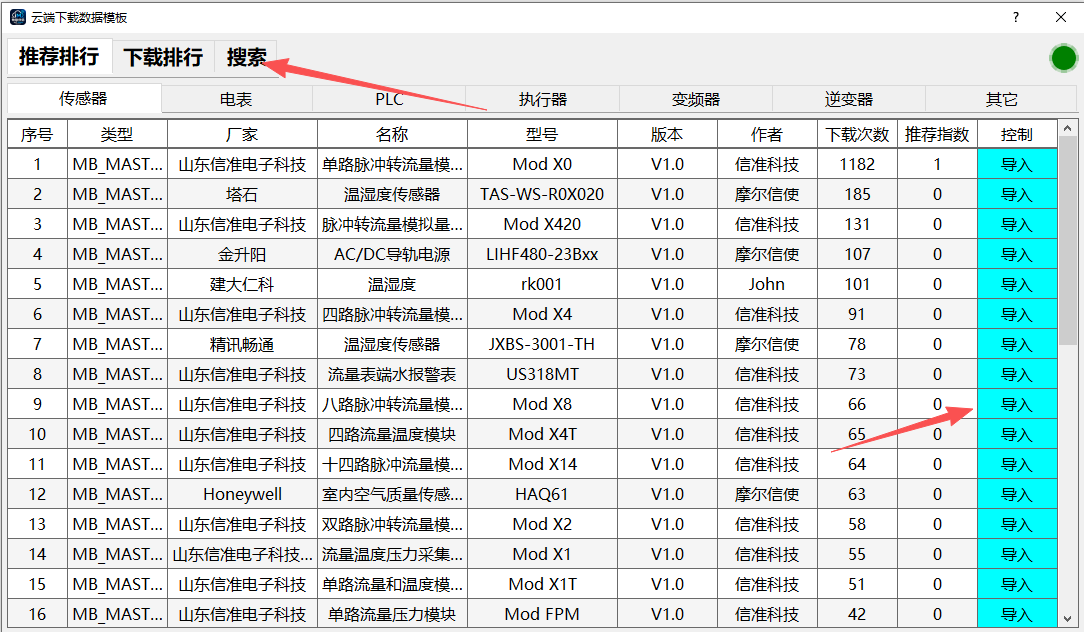This screenshot has width=1084, height=632.
Task: Click the table scrollbar down arrow
Action: click(x=1067, y=619)
